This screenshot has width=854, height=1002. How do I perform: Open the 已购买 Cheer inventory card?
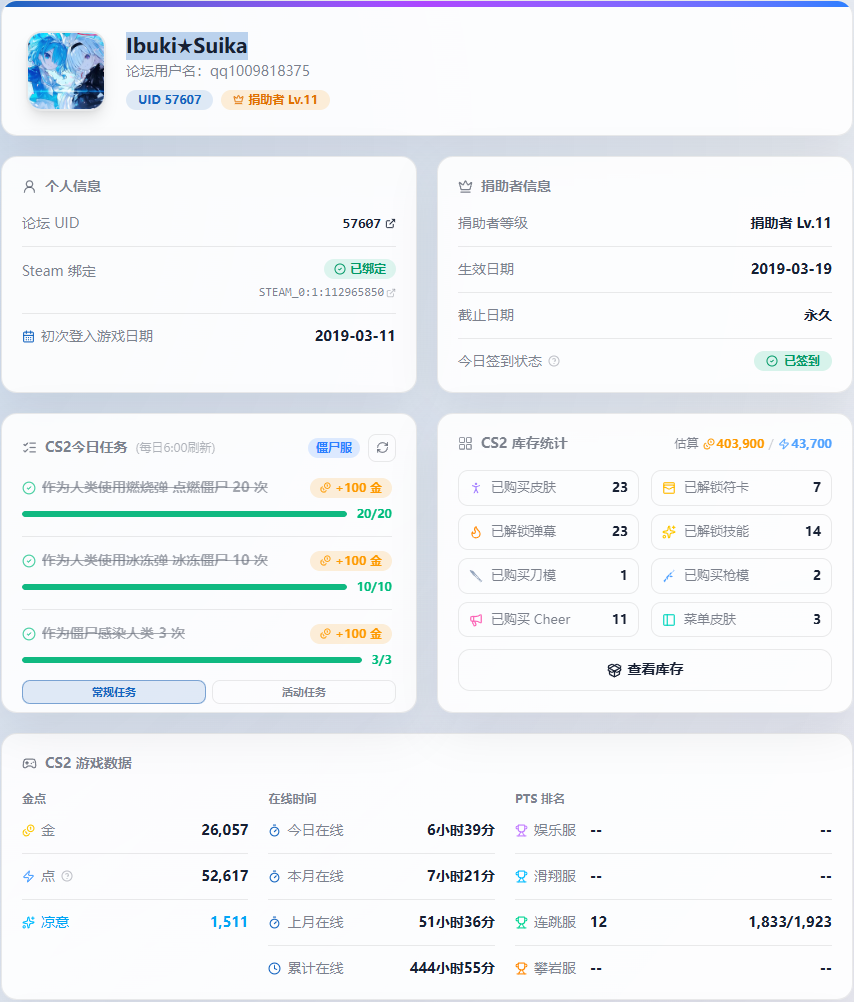pyautogui.click(x=548, y=620)
